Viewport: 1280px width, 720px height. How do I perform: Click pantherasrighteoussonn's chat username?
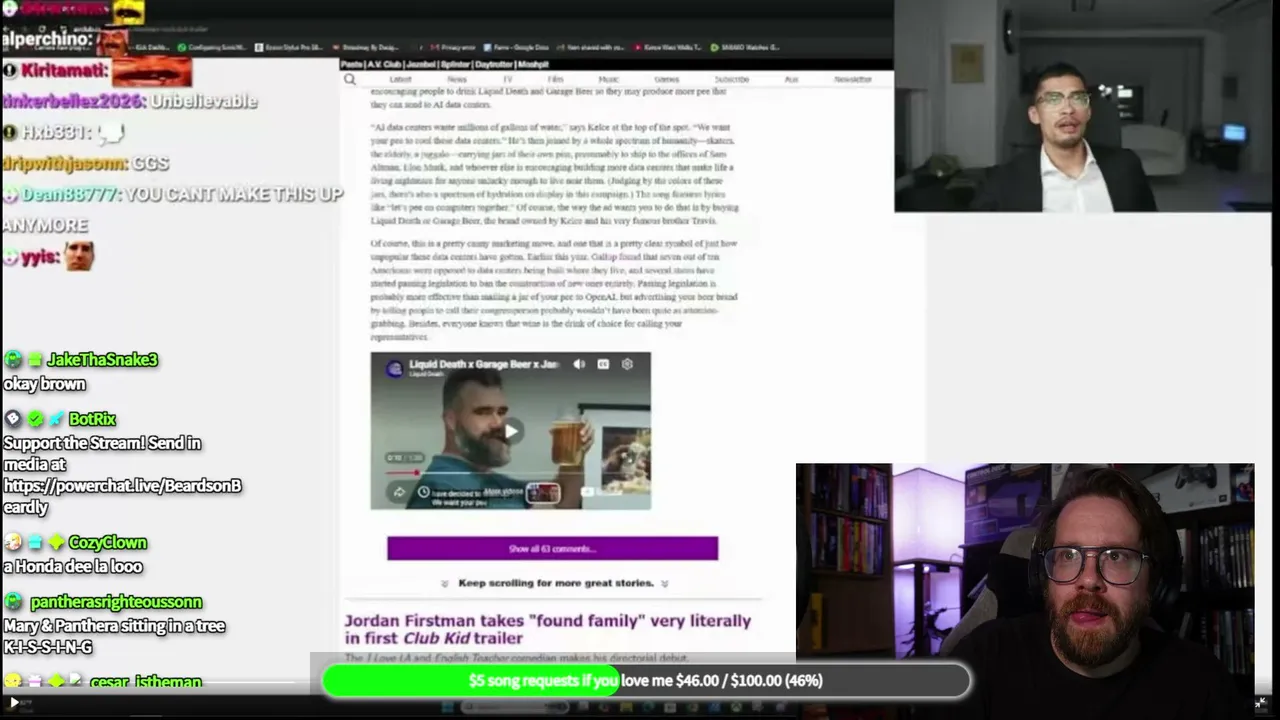(116, 602)
